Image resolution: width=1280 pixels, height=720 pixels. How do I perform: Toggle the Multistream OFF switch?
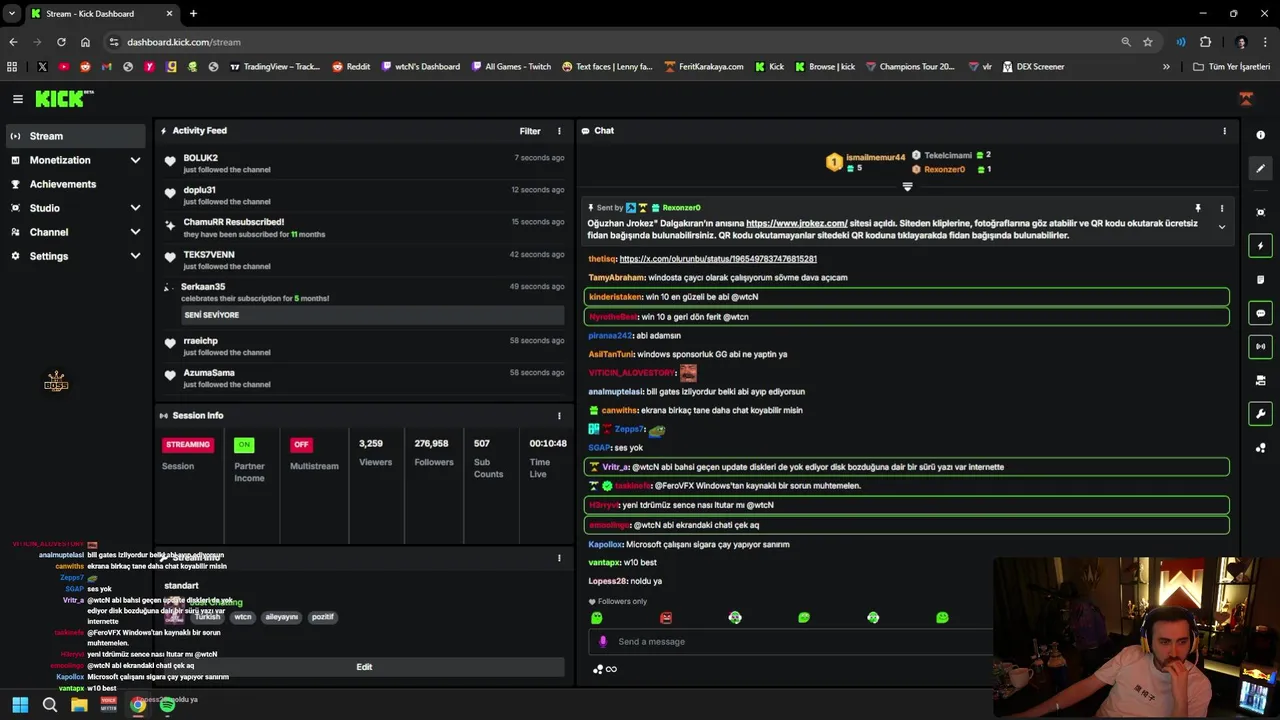pos(301,445)
